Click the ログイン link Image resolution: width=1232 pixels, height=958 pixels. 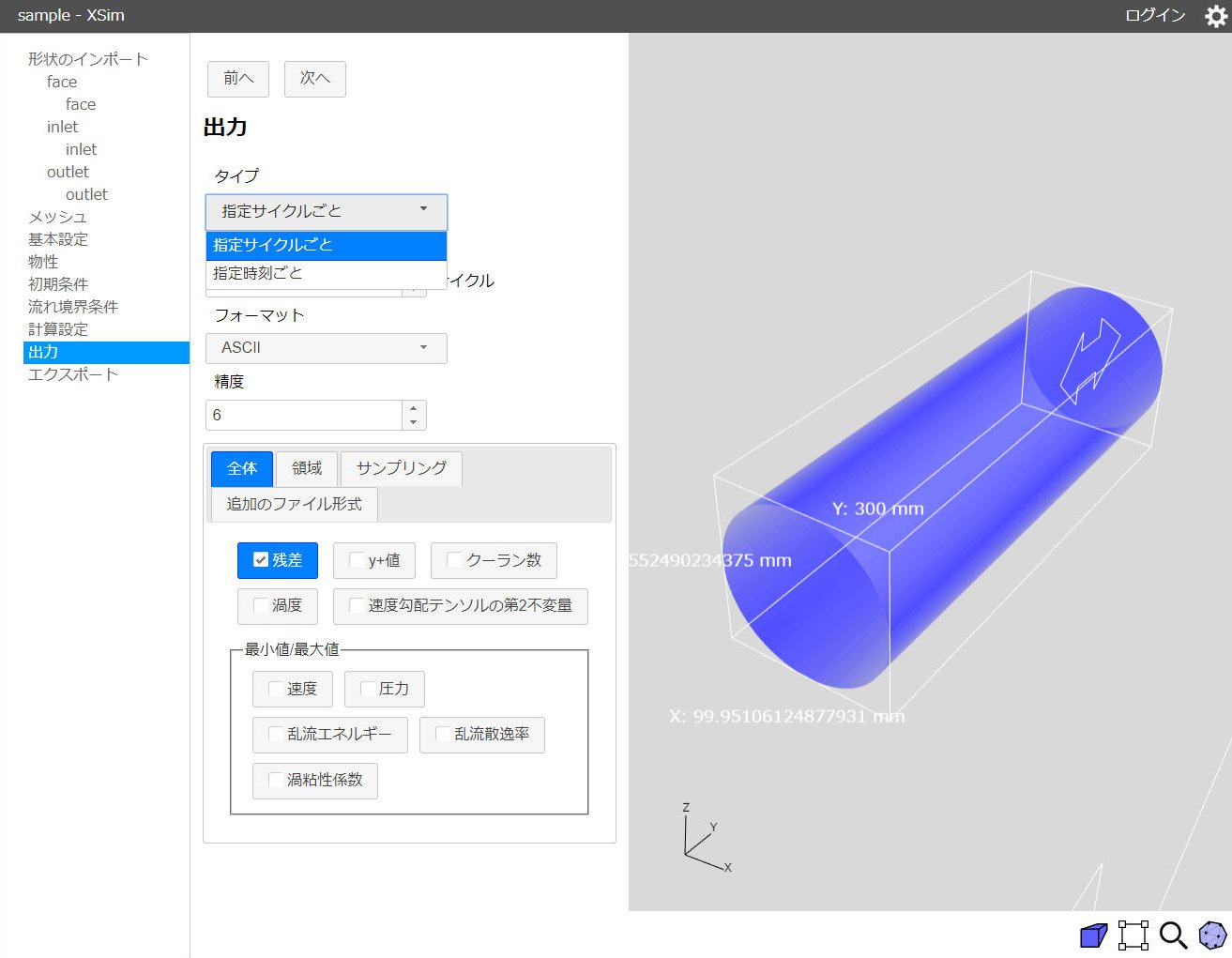(x=1154, y=16)
